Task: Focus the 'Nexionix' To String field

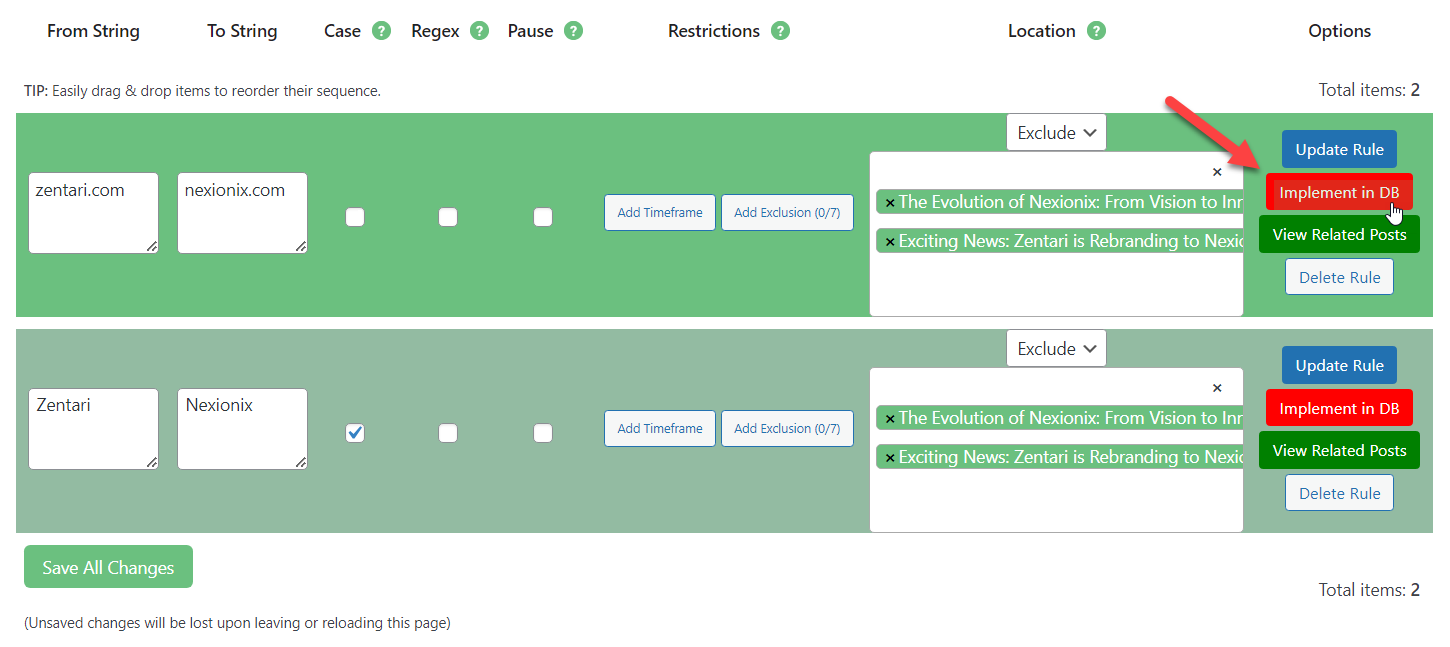Action: coord(242,429)
